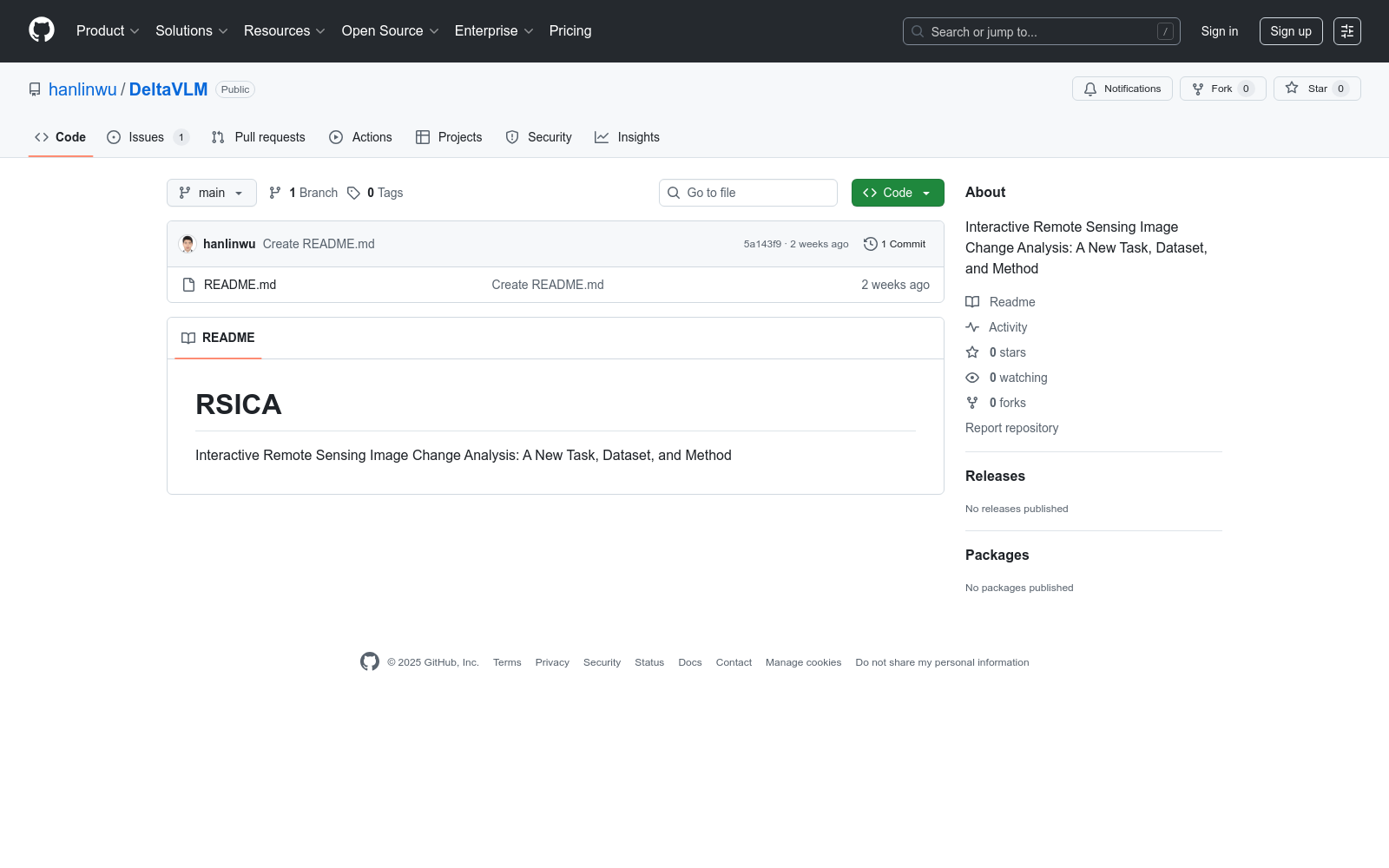The width and height of the screenshot is (1389, 868).
Task: Star the DeltaVLM repository
Action: [1317, 89]
